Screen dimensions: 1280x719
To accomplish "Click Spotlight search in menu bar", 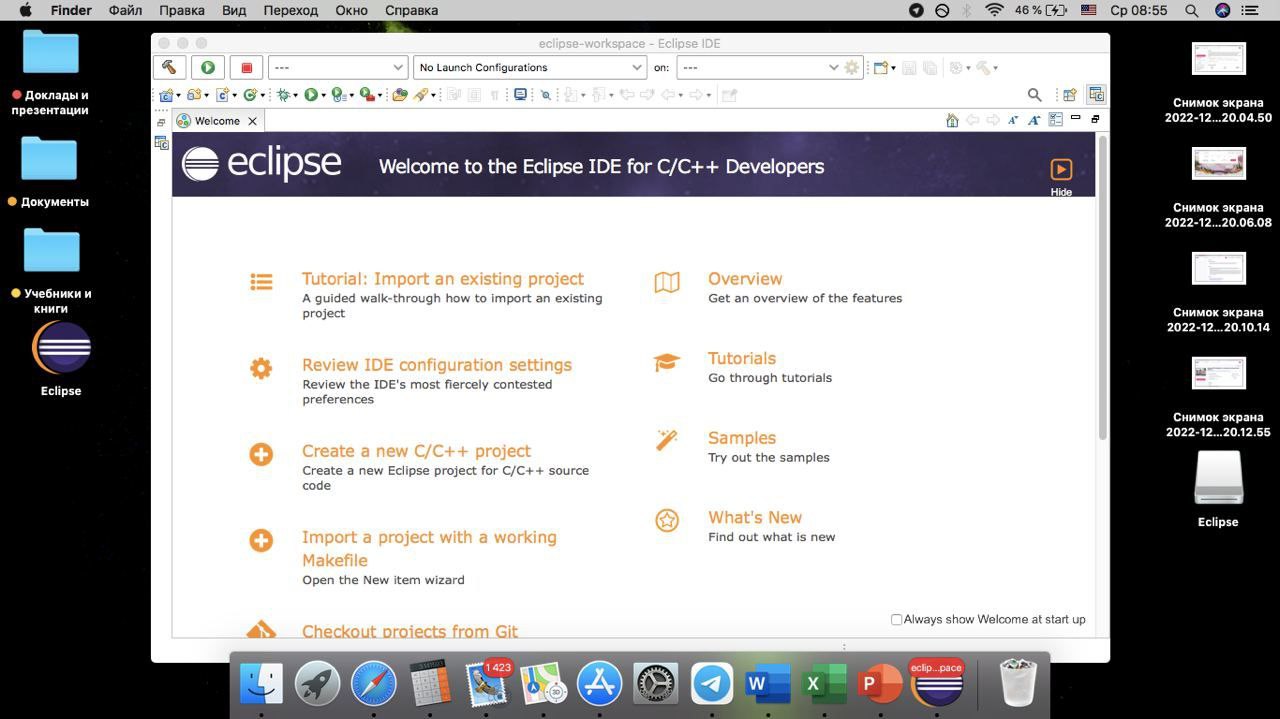I will [1191, 10].
